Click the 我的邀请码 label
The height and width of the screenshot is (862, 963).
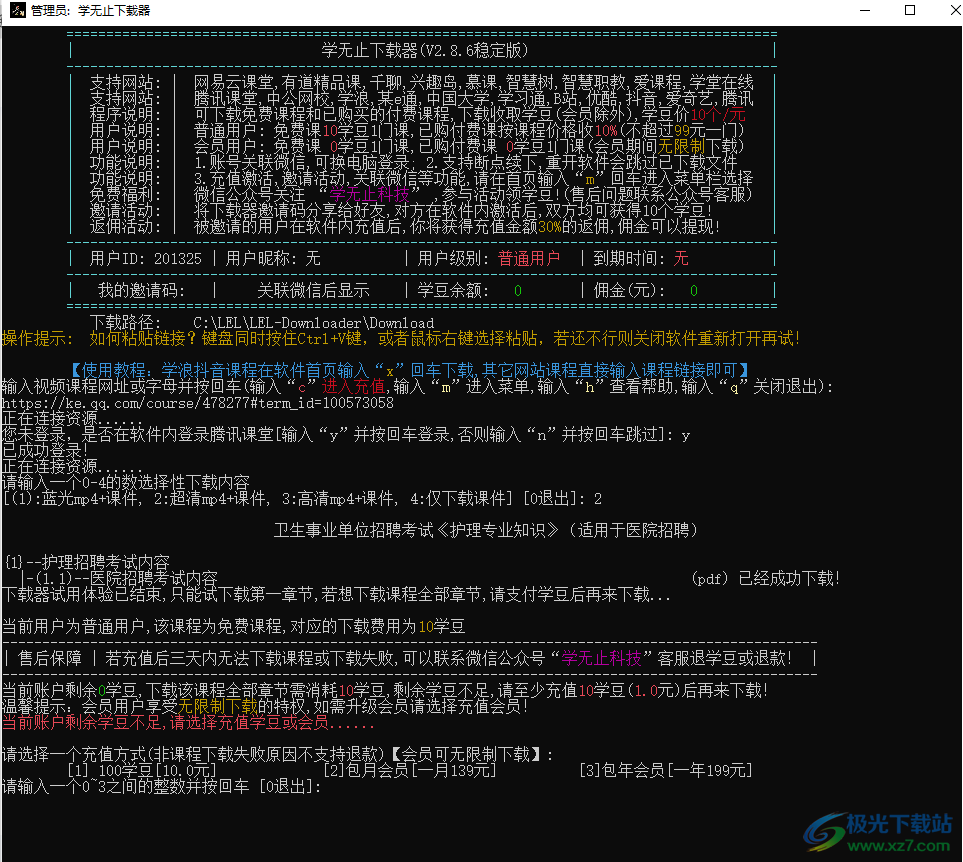pyautogui.click(x=141, y=290)
